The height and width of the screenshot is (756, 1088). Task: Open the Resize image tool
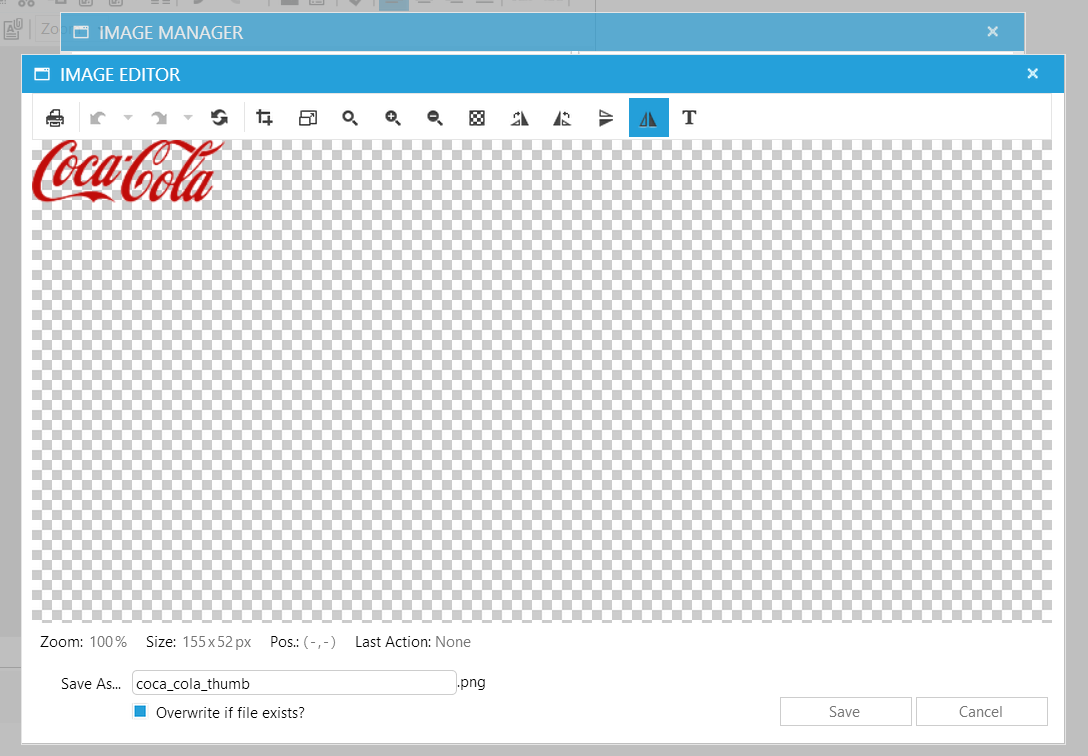click(x=307, y=118)
